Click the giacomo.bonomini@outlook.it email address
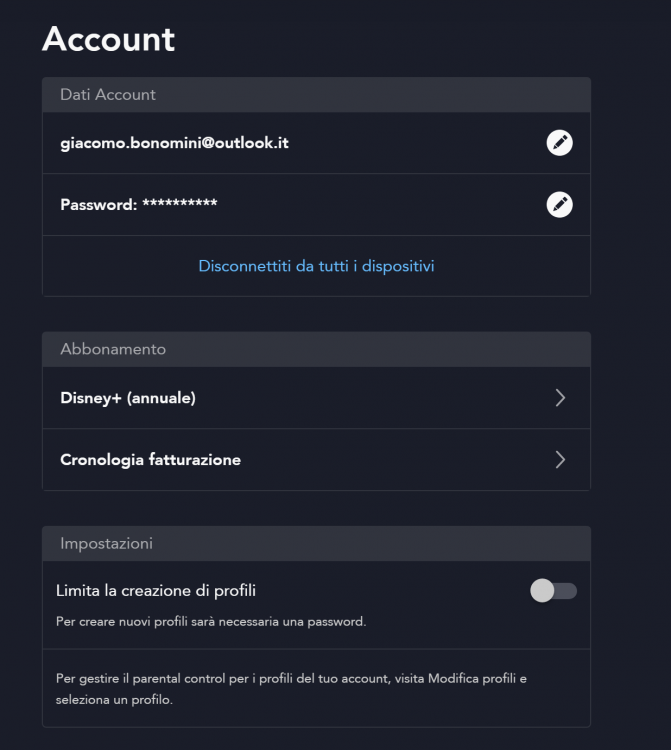The width and height of the screenshot is (671, 750). (174, 143)
